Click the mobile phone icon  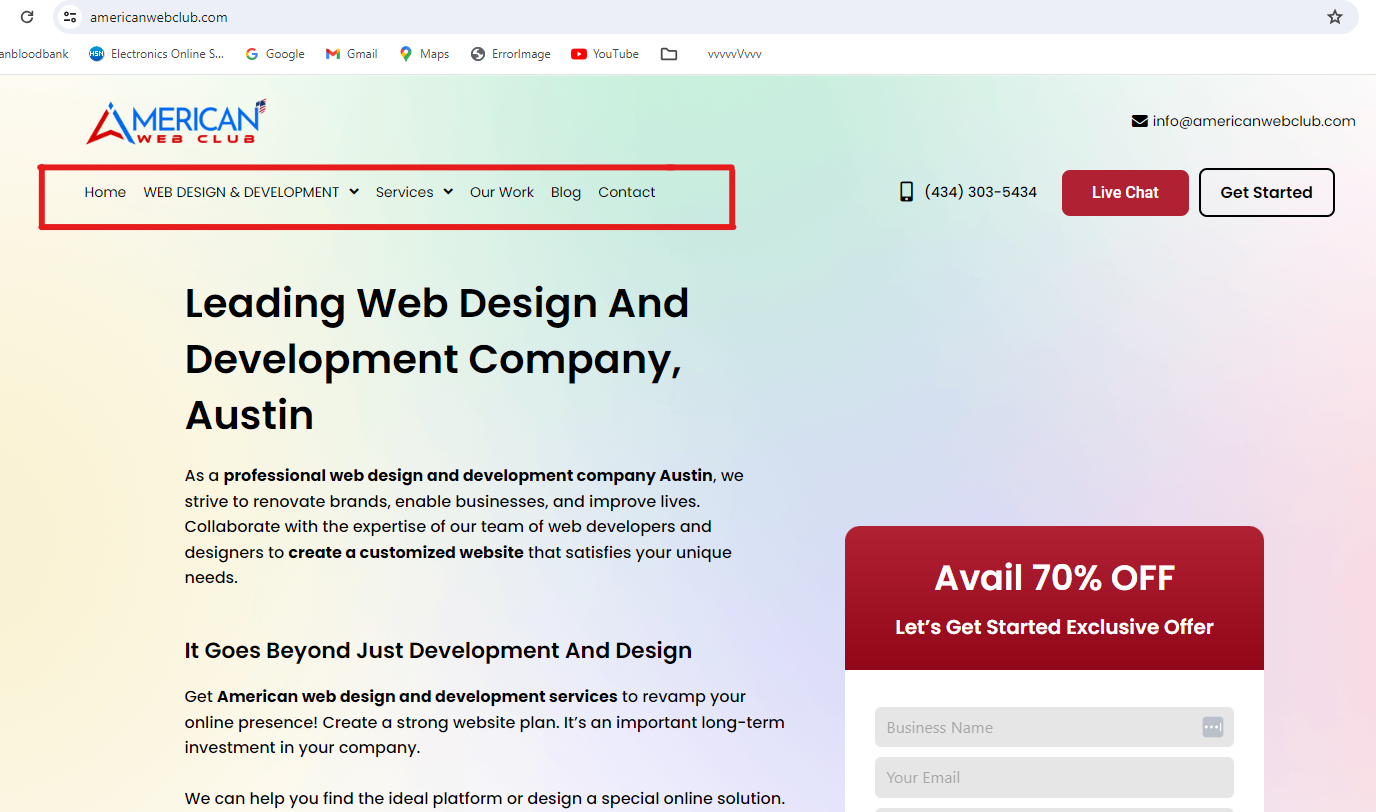(906, 192)
